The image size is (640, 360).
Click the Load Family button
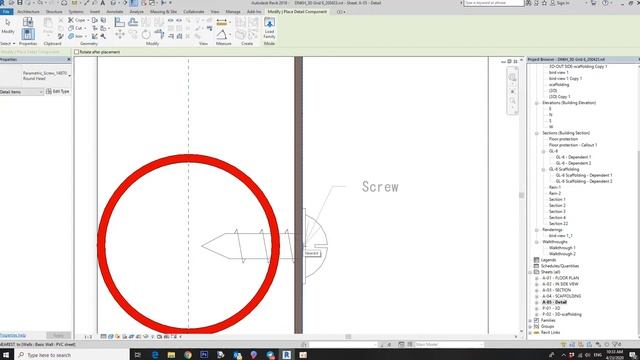[x=269, y=28]
